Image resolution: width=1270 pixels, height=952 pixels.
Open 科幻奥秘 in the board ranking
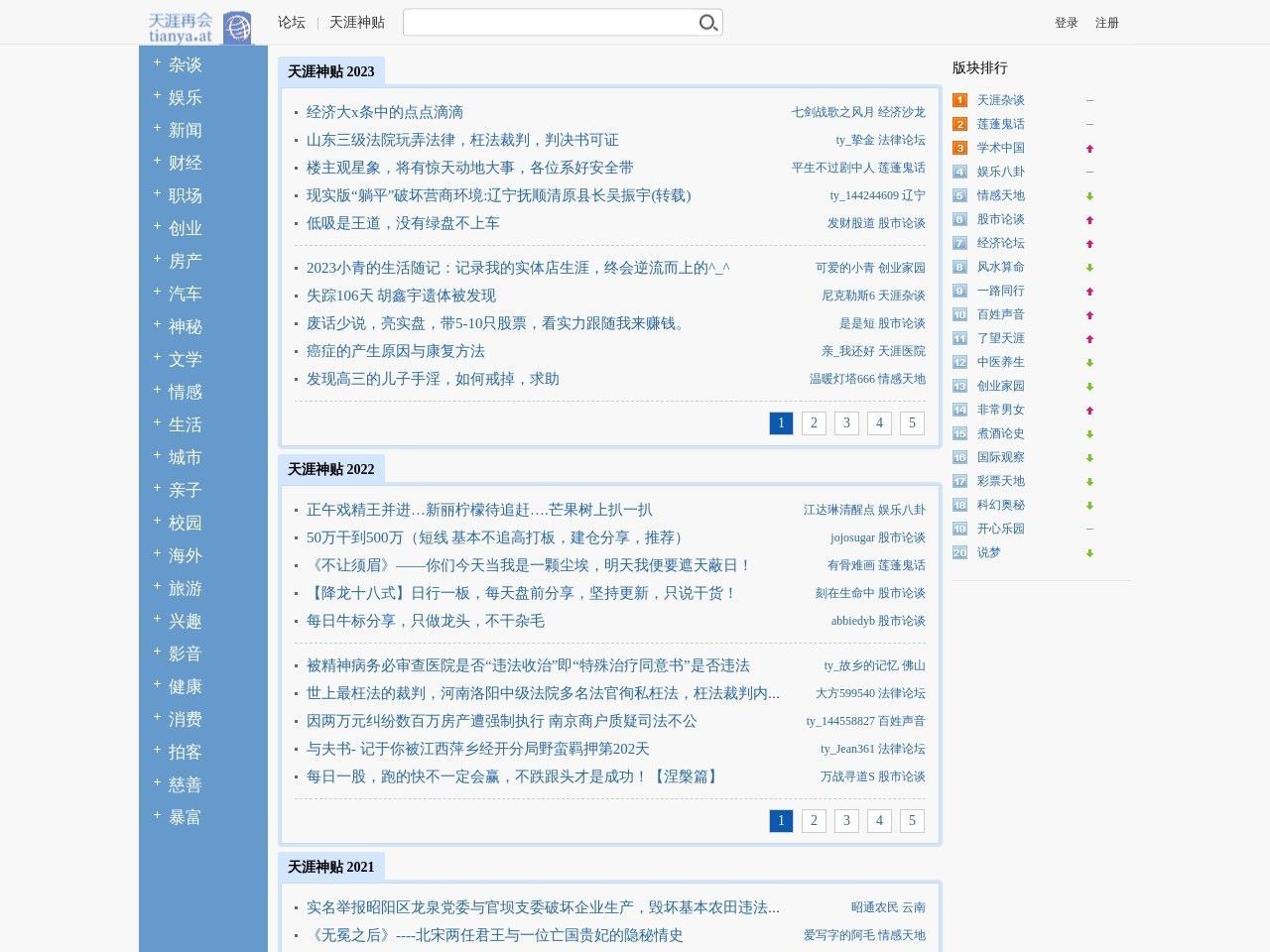[x=1001, y=505]
